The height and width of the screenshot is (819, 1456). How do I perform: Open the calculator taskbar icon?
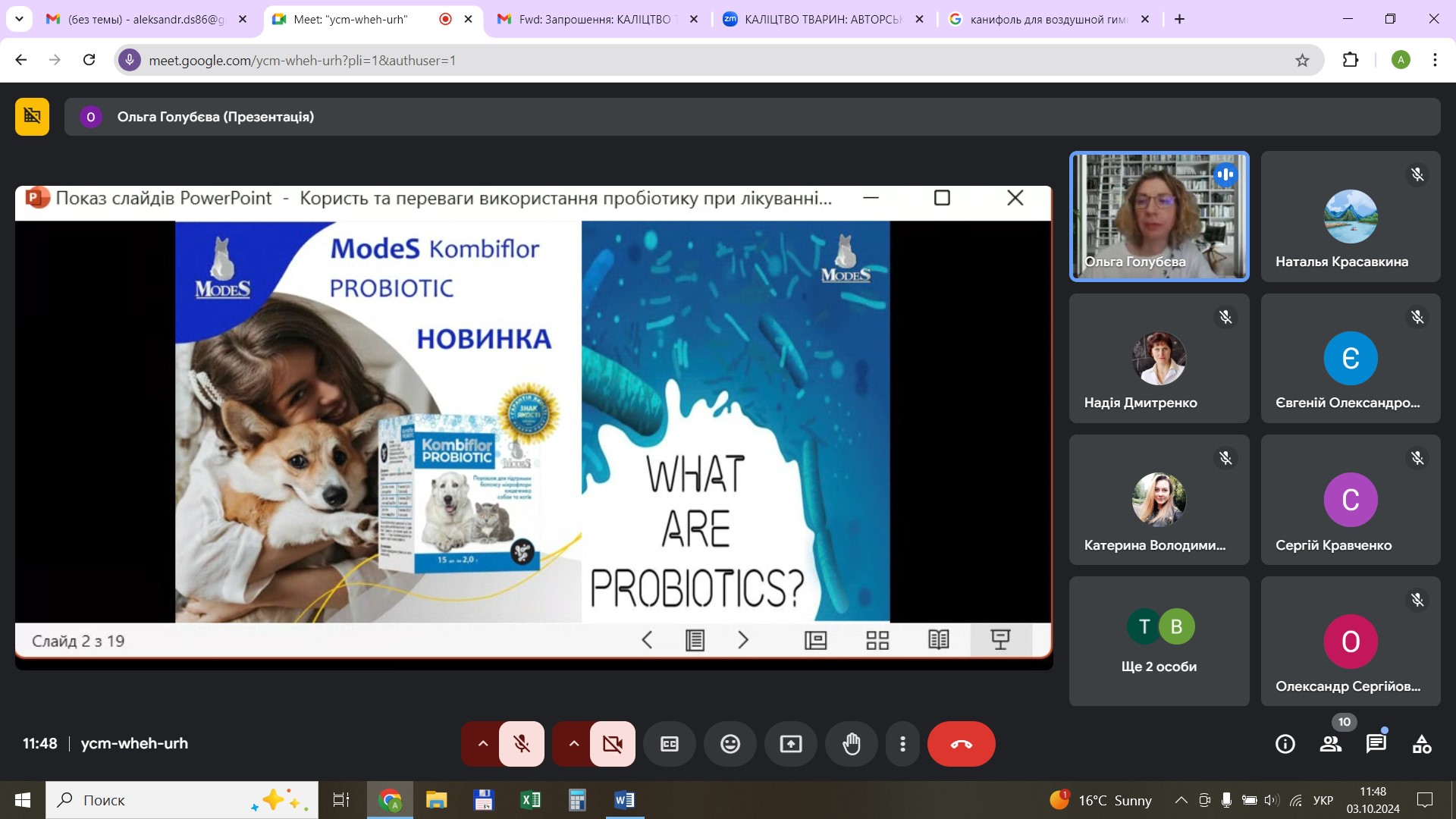tap(577, 800)
